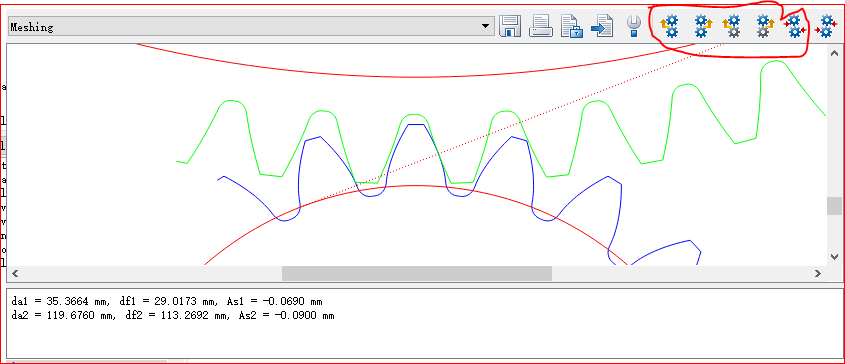Click the save floppy disk icon
This screenshot has width=845, height=364.
[510, 26]
